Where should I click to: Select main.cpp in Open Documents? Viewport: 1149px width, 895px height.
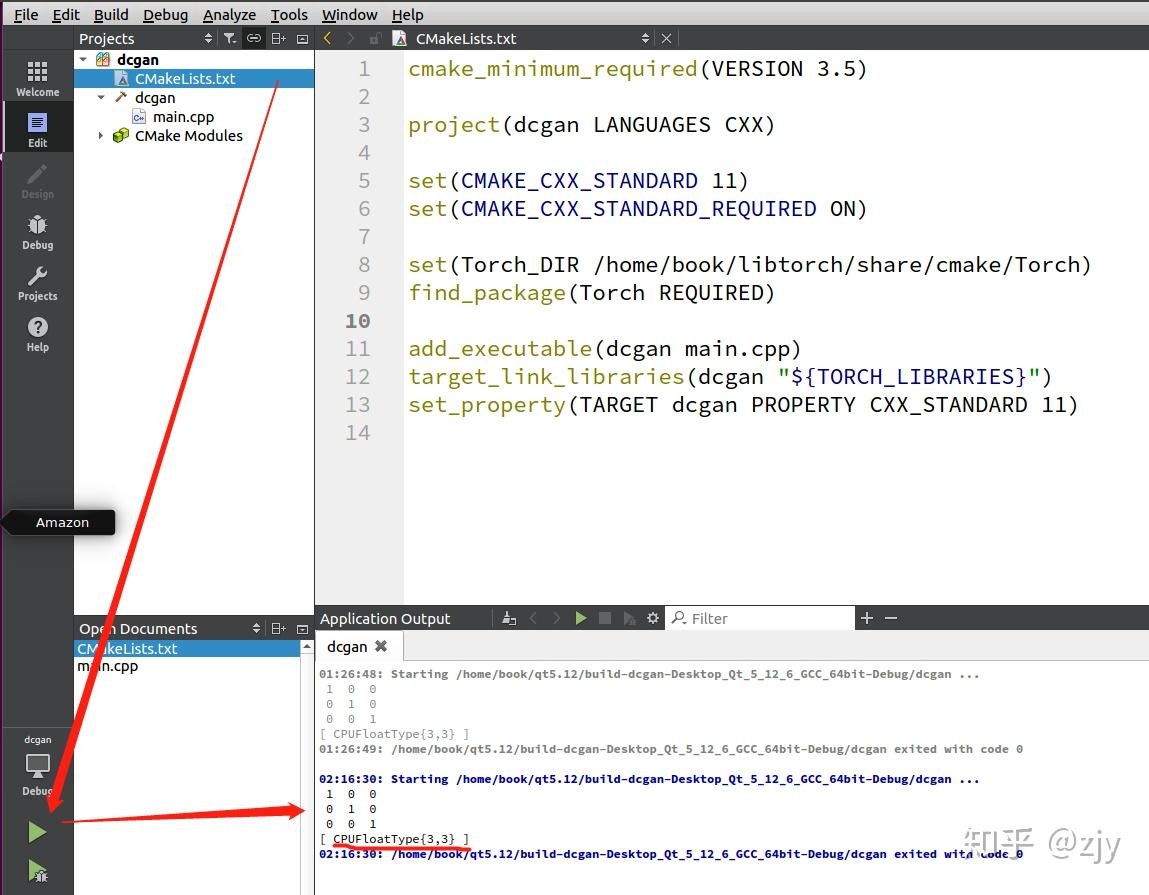(x=108, y=666)
